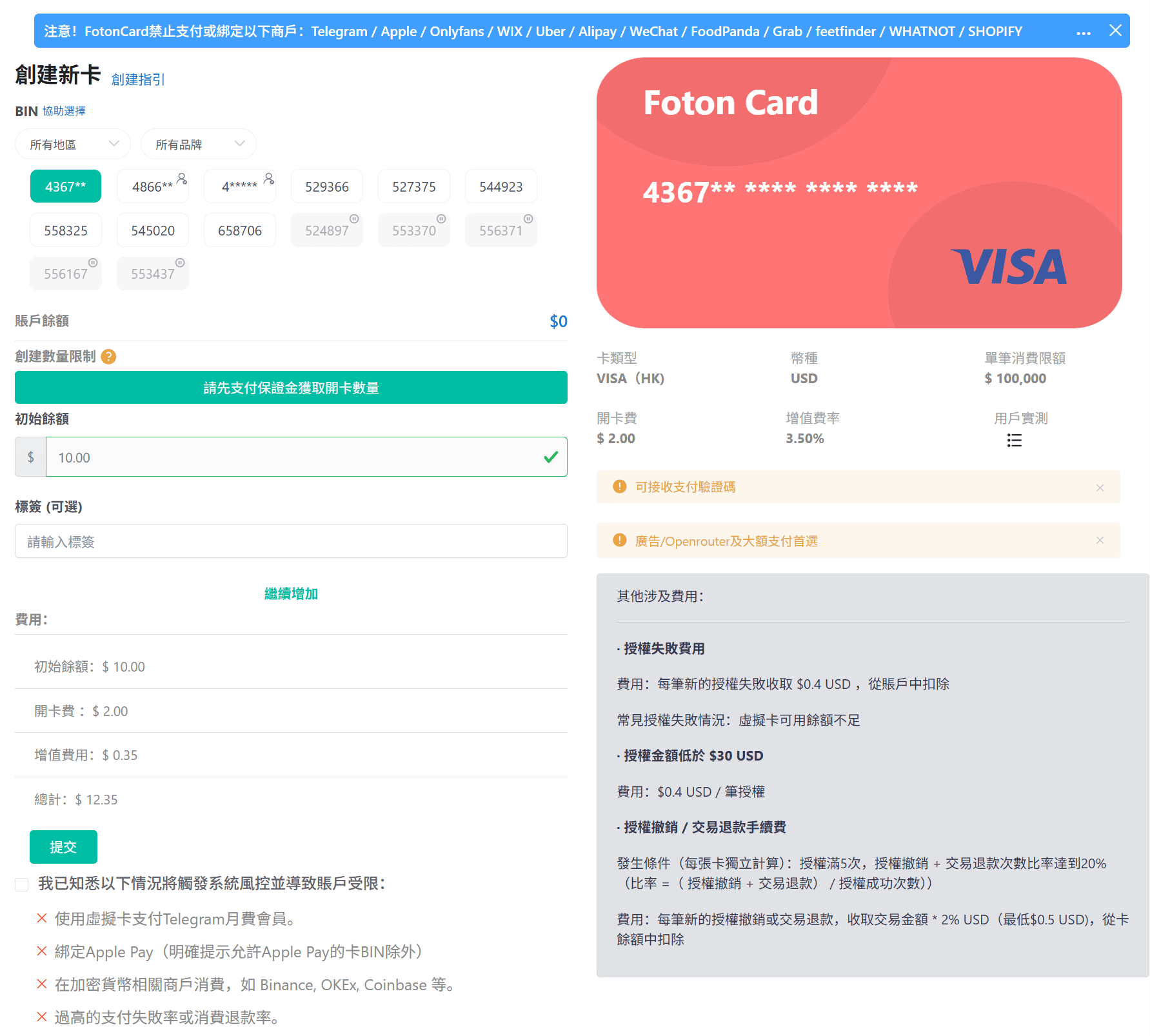Click the 初始餘額: $ 10.00 fee line

(x=90, y=667)
